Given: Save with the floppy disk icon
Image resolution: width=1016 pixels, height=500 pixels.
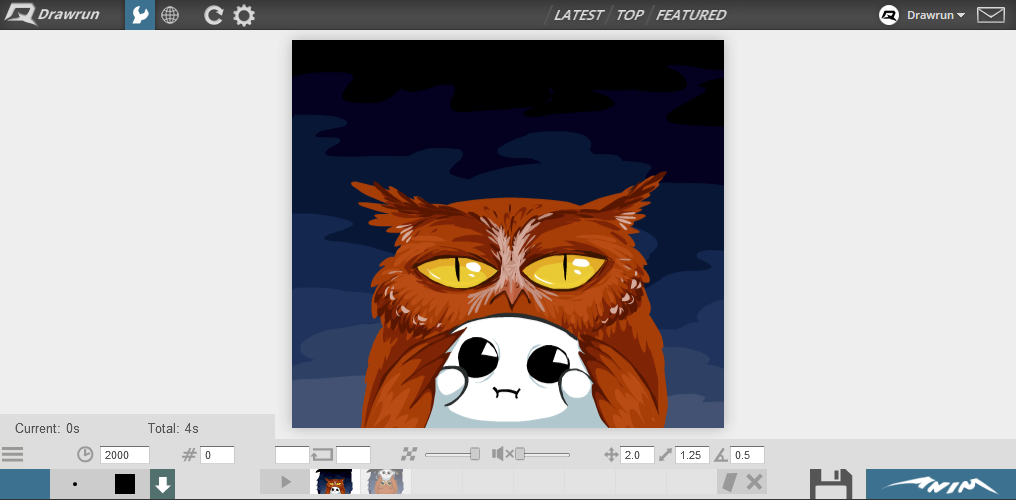Looking at the screenshot, I should click(x=831, y=484).
